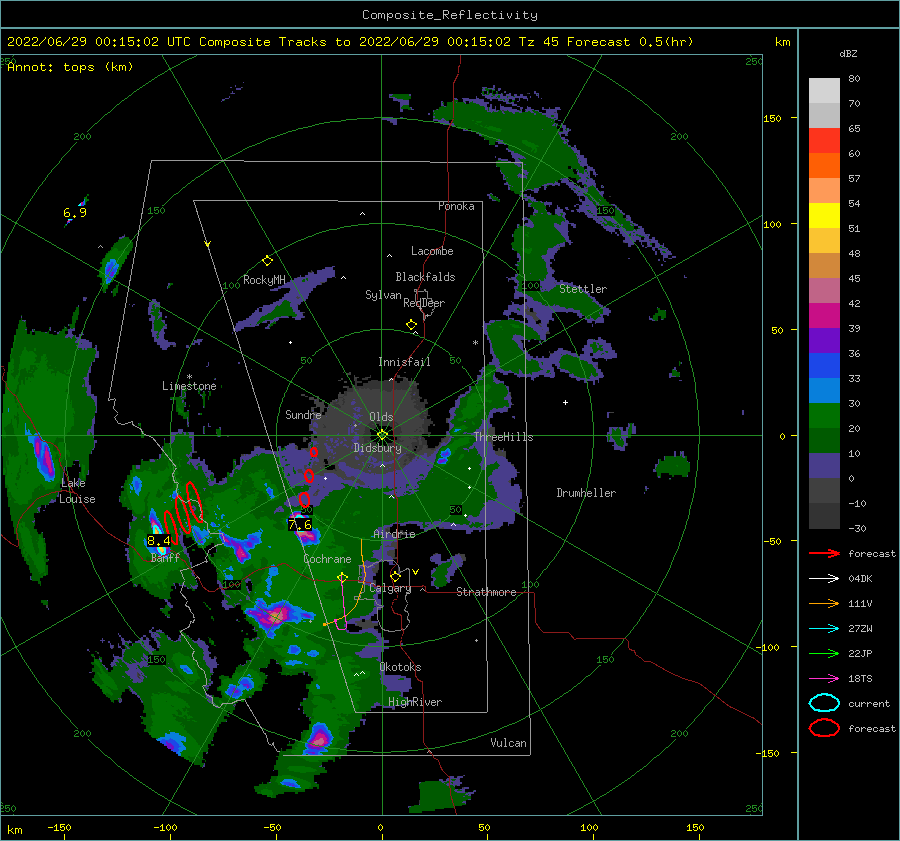900x841 pixels.
Task: Click the Calgary city label
Action: click(390, 588)
